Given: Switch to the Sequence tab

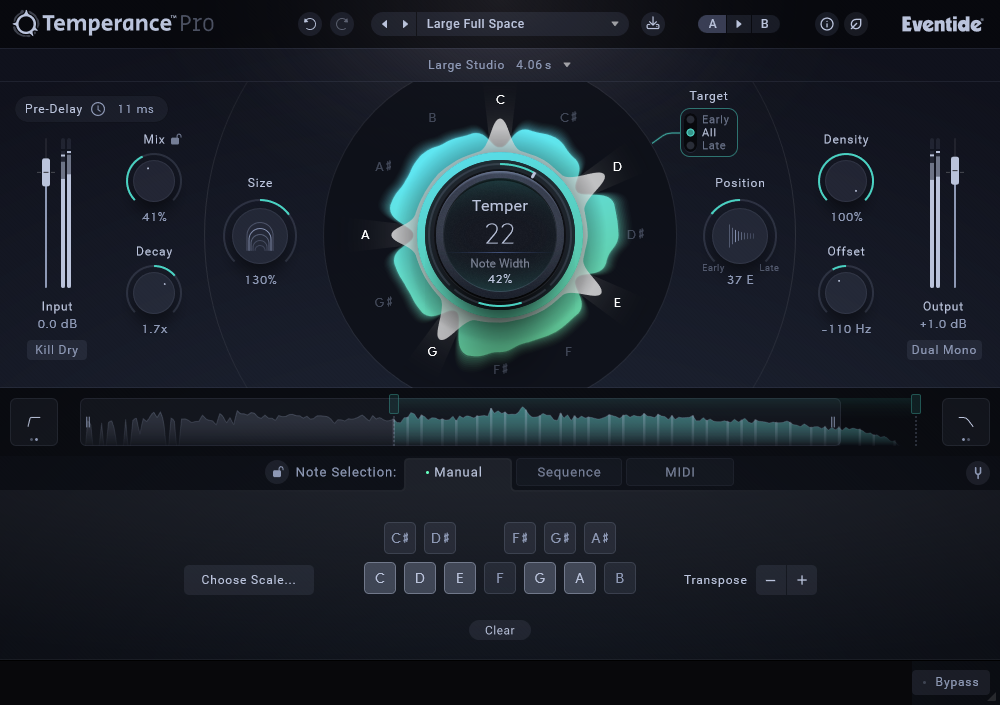Looking at the screenshot, I should 568,472.
